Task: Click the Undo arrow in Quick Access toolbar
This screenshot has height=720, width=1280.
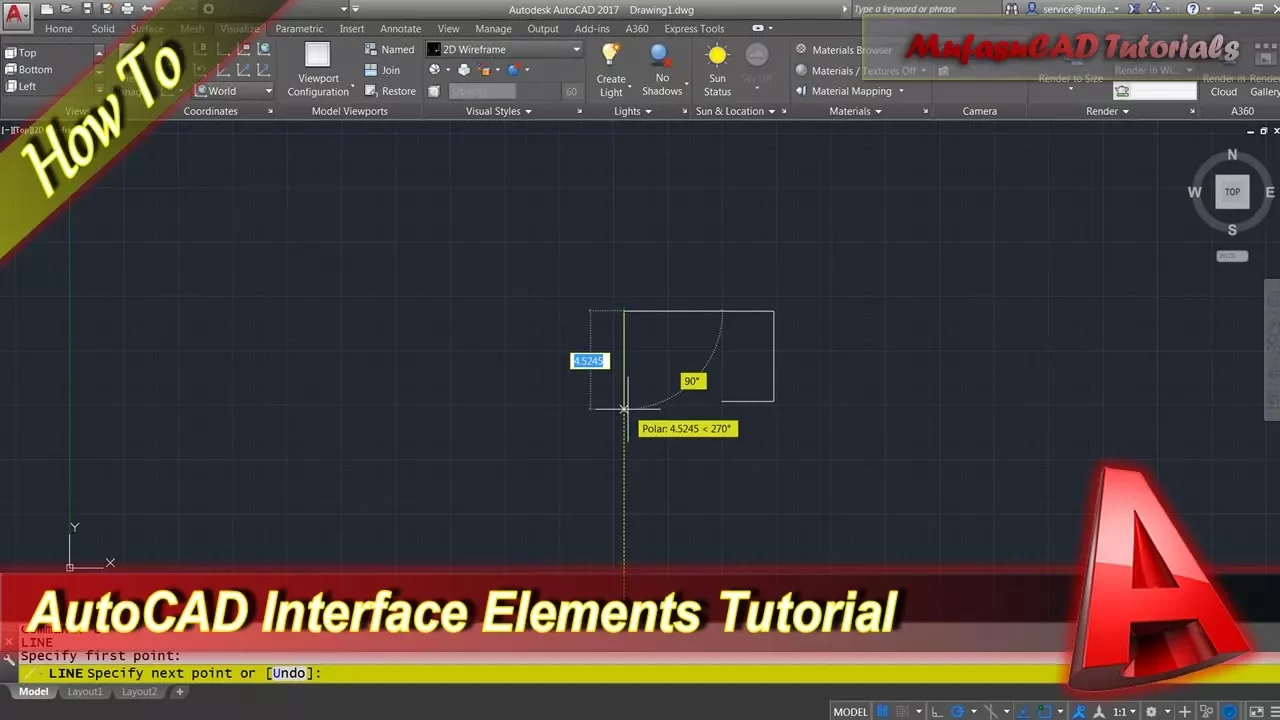Action: pyautogui.click(x=147, y=9)
